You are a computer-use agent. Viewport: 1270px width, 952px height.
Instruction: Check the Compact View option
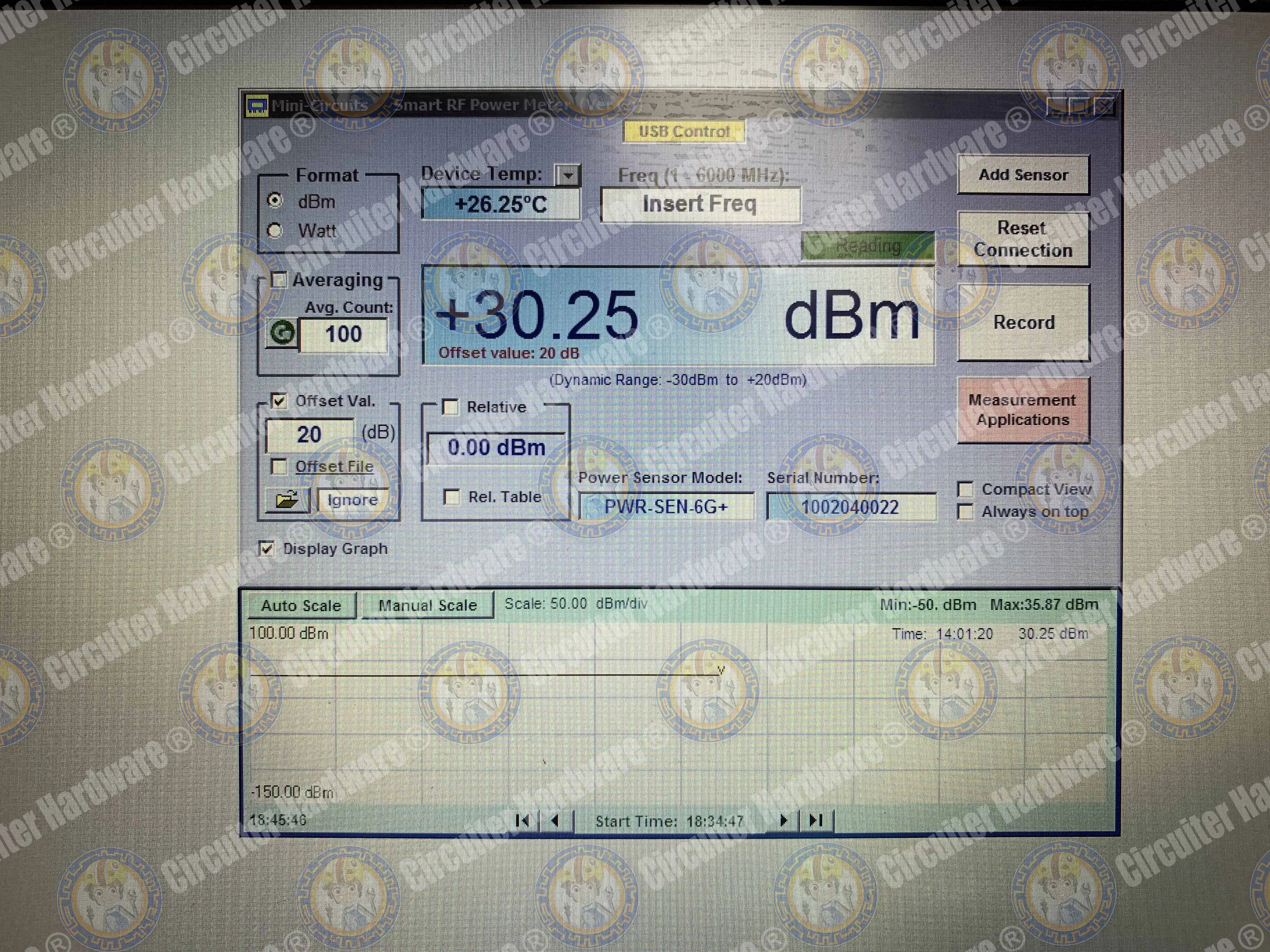point(965,490)
